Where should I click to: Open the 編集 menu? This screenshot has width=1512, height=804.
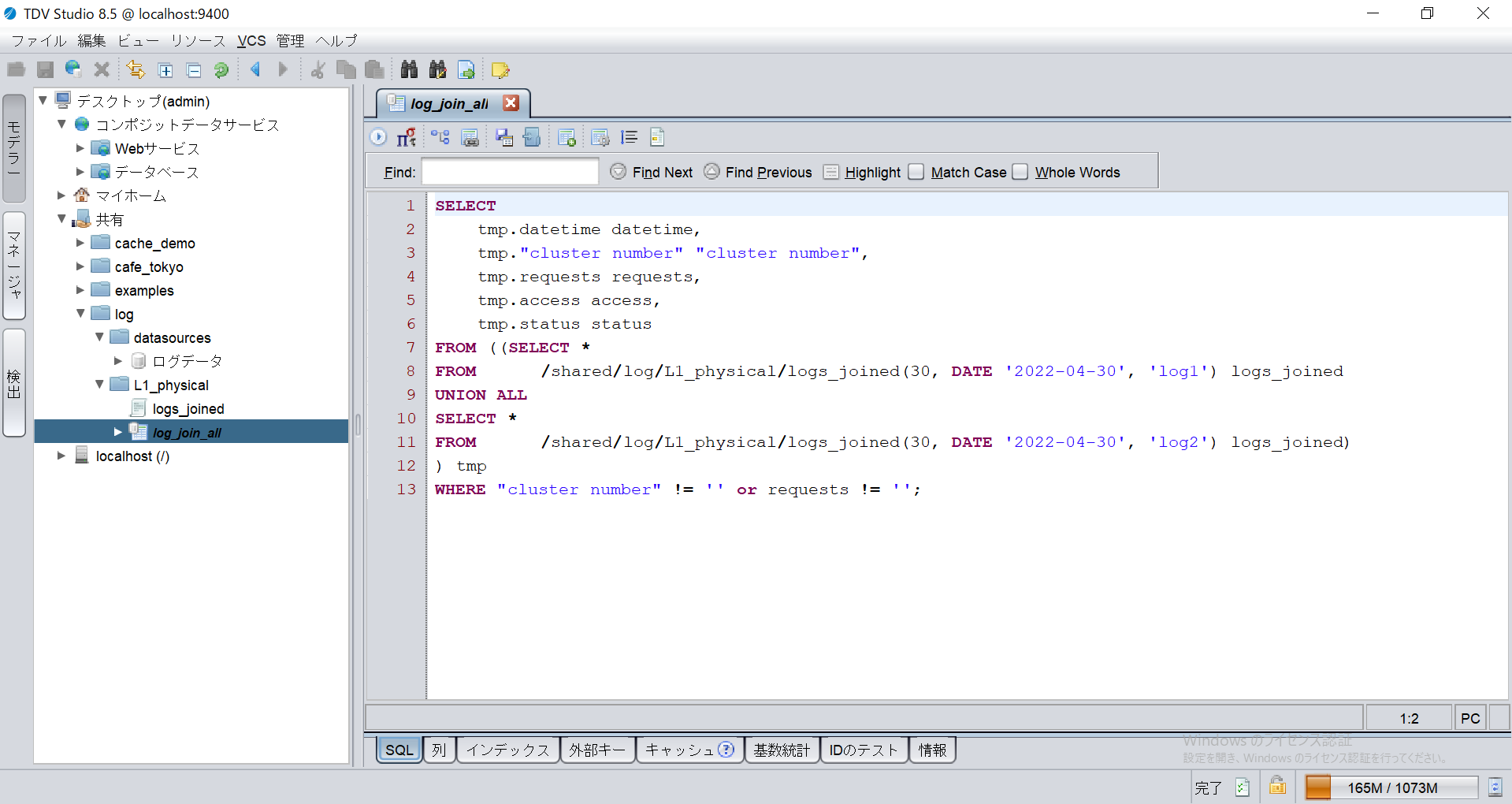click(91, 40)
